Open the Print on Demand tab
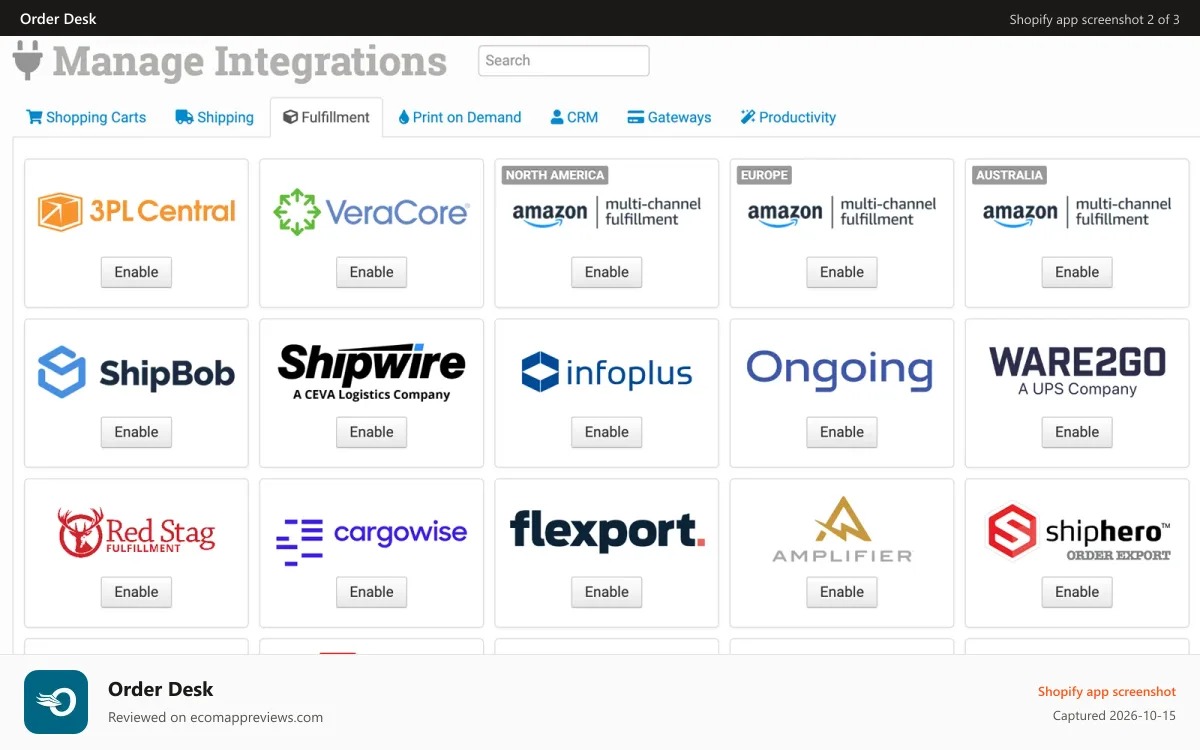The width and height of the screenshot is (1200, 750). click(459, 117)
